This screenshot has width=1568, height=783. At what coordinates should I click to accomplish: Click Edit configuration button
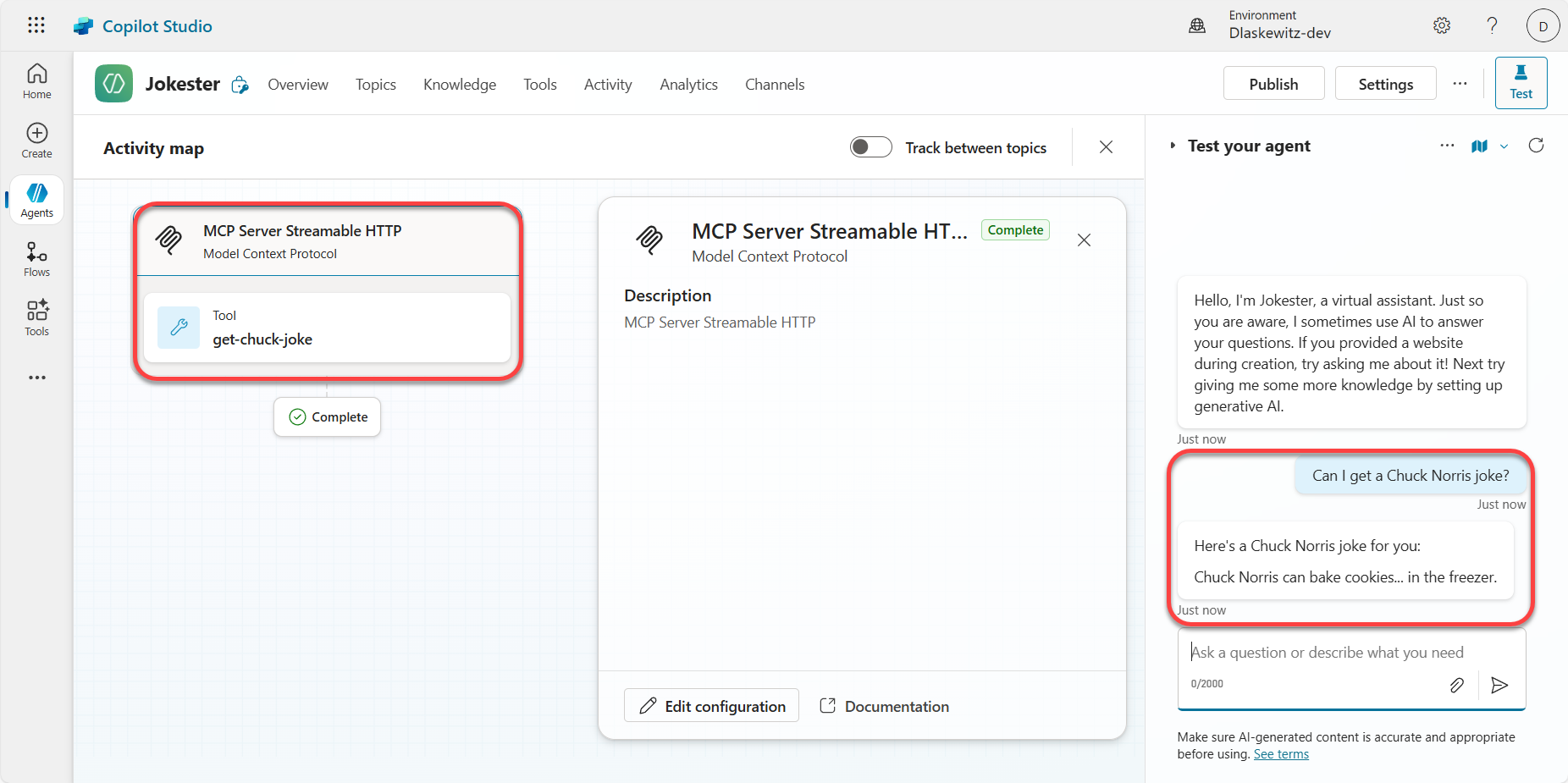point(711,706)
